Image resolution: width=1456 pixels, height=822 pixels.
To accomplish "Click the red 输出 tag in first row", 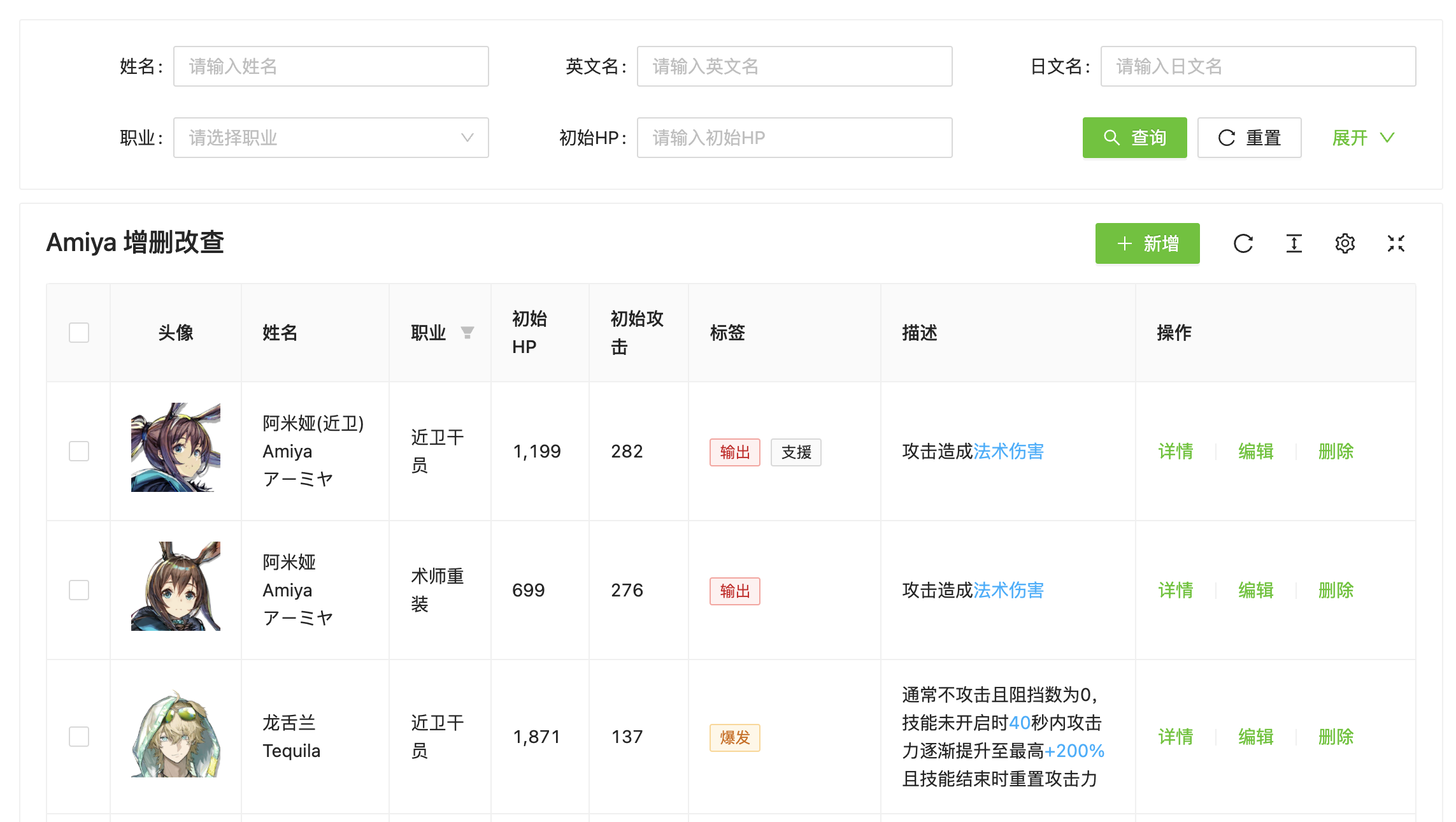I will (x=734, y=452).
